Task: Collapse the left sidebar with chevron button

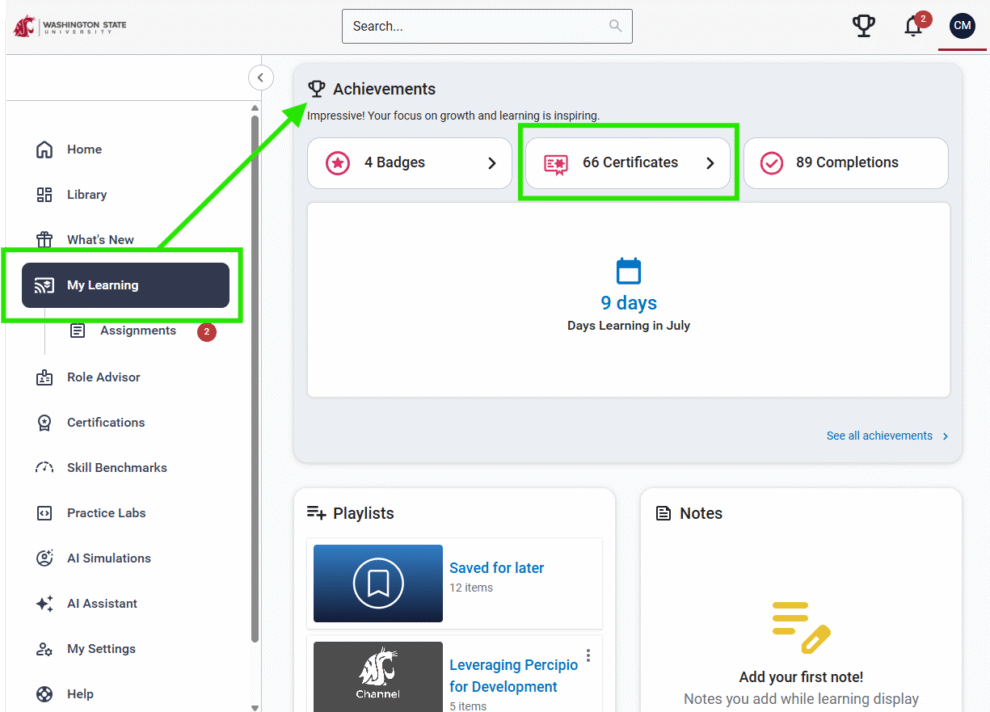Action: 260,77
